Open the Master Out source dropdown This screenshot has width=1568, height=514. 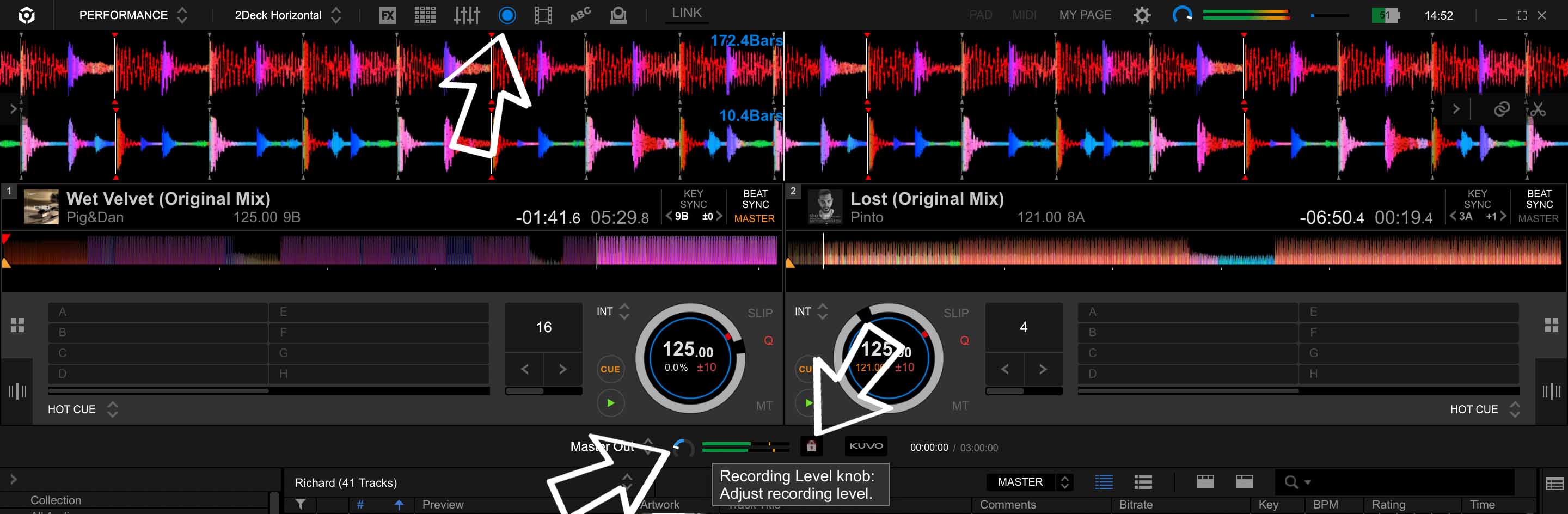(x=612, y=446)
